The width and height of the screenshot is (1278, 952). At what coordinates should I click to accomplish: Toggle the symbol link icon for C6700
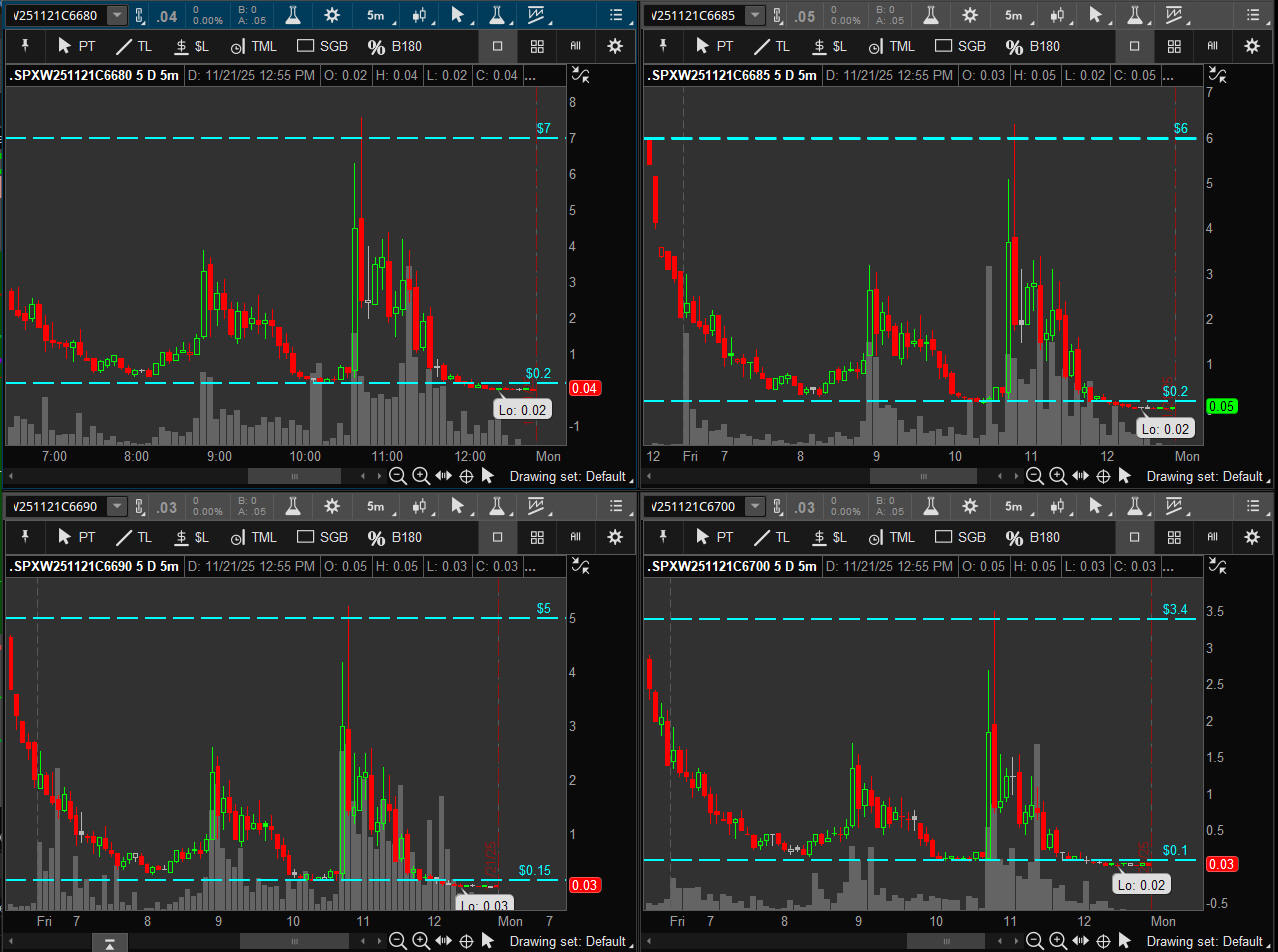click(777, 507)
